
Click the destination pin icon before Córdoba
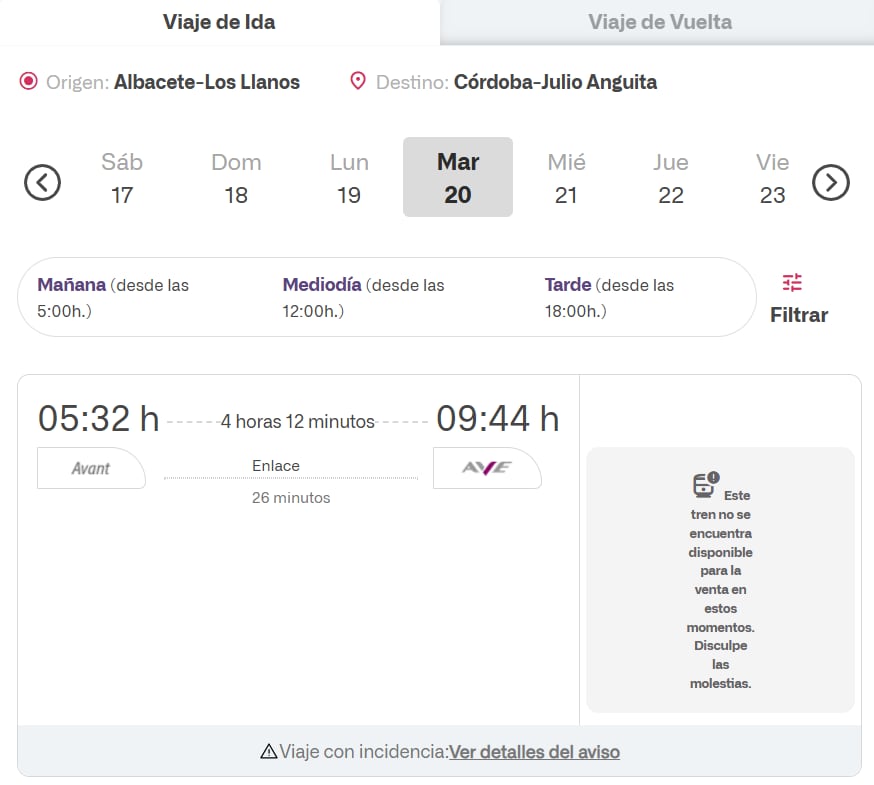pyautogui.click(x=357, y=81)
